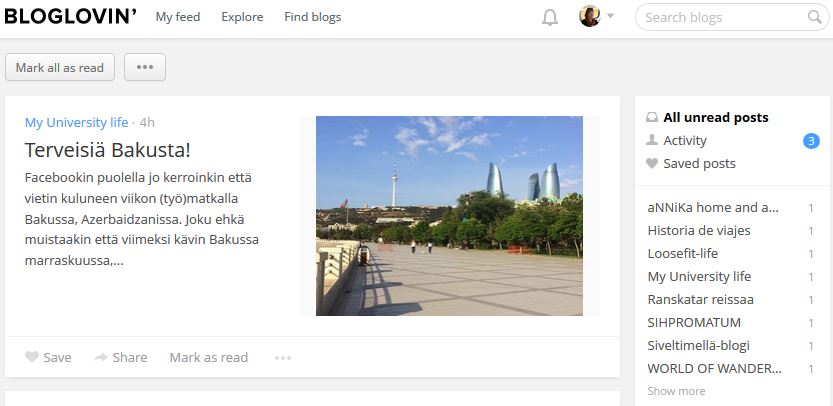The image size is (833, 406).
Task: Open the My feed tab
Action: (x=177, y=17)
